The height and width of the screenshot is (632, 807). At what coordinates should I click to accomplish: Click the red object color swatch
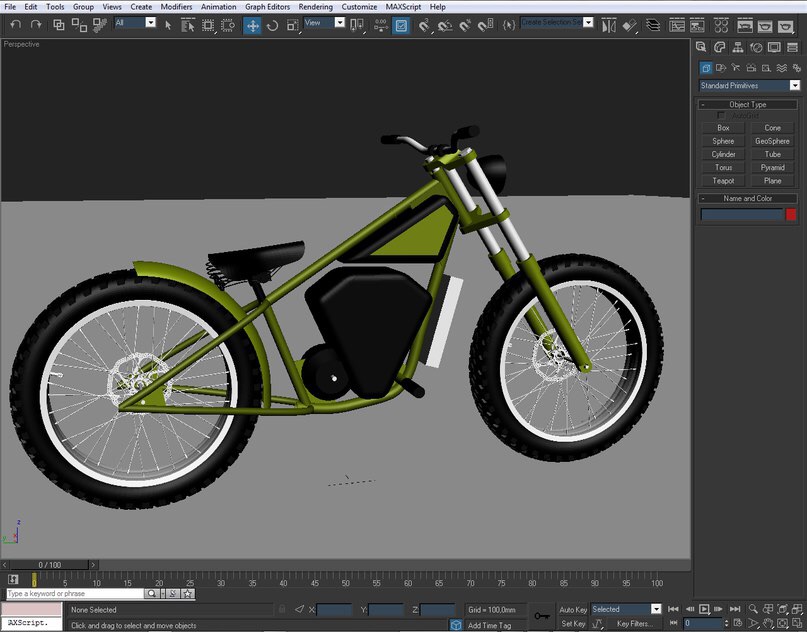[x=791, y=214]
